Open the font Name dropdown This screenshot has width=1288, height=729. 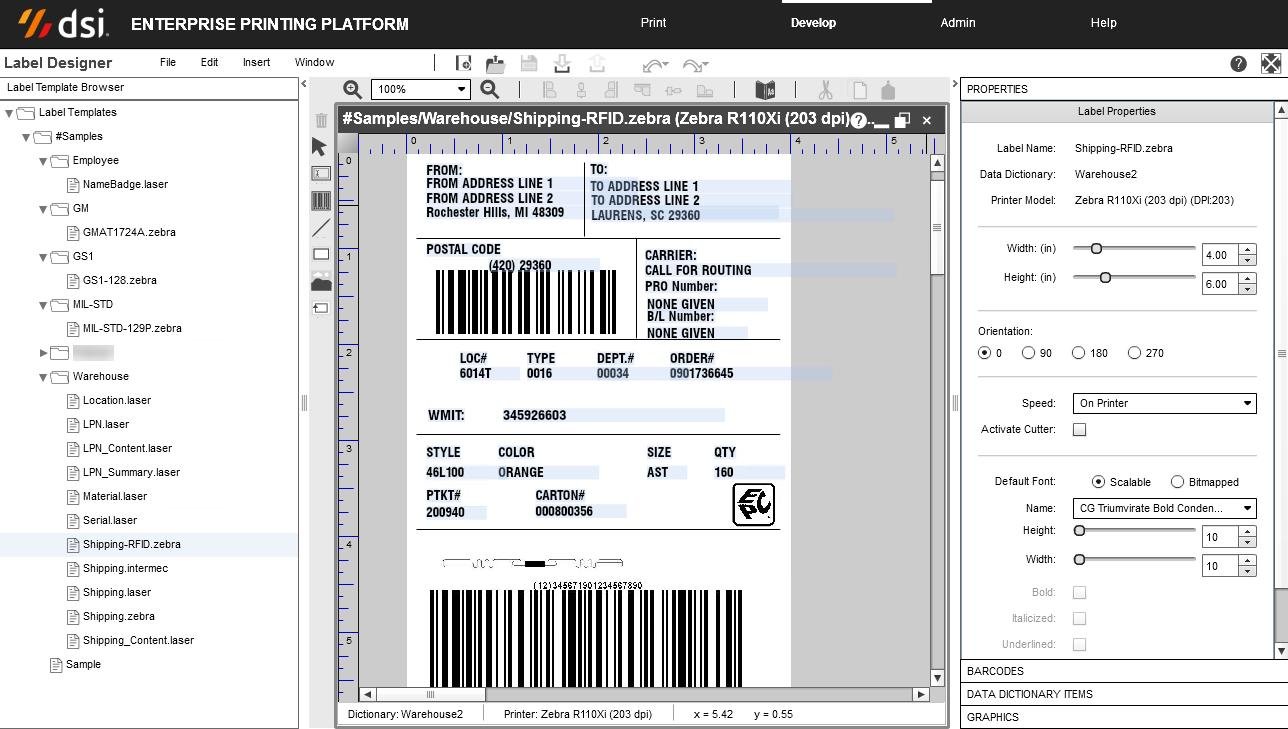(x=1164, y=508)
